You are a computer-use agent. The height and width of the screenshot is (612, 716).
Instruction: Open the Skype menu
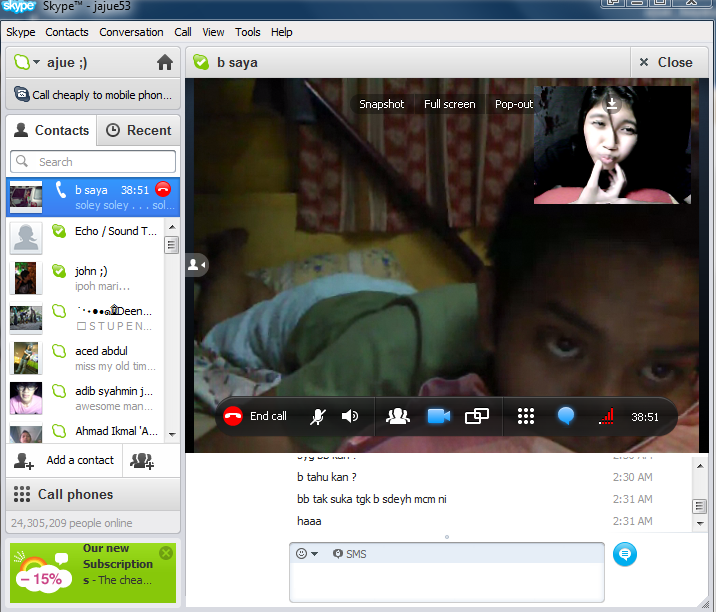21,32
